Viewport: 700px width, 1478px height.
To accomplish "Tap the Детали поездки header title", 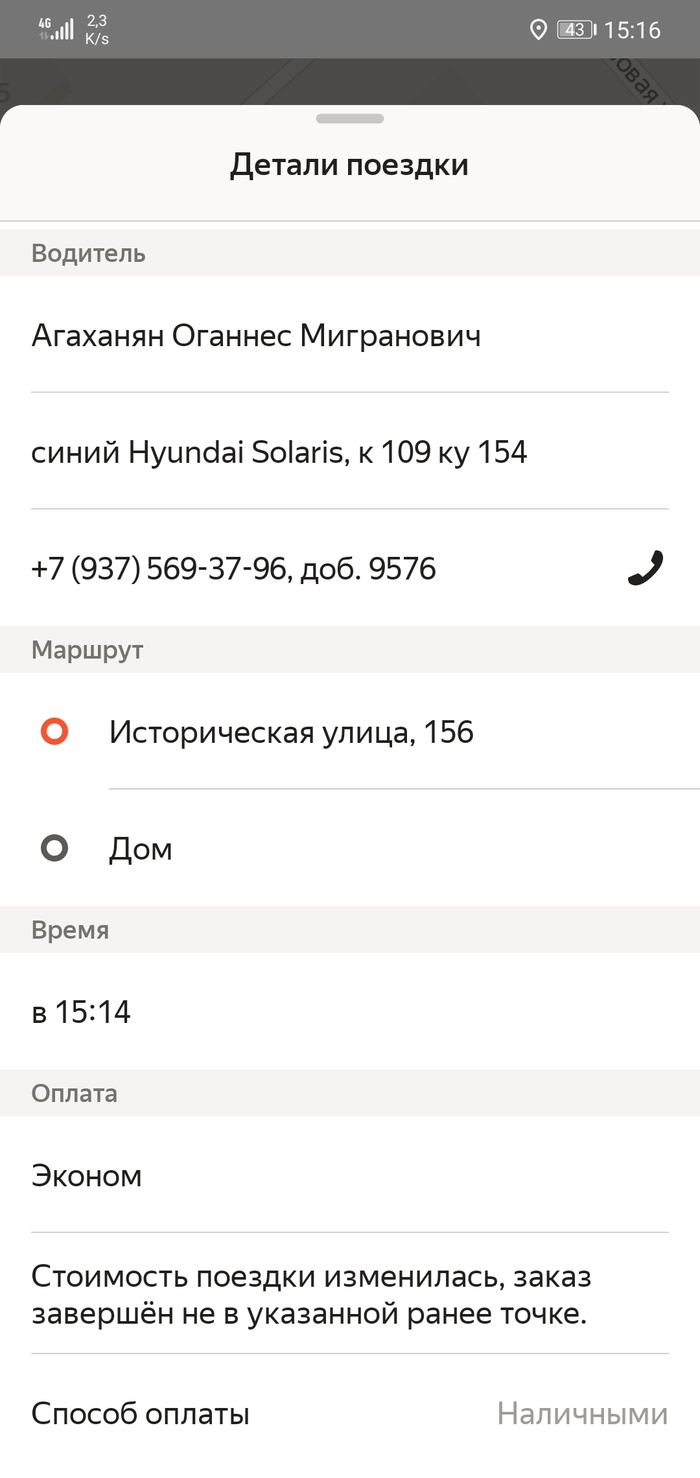I will [x=350, y=165].
